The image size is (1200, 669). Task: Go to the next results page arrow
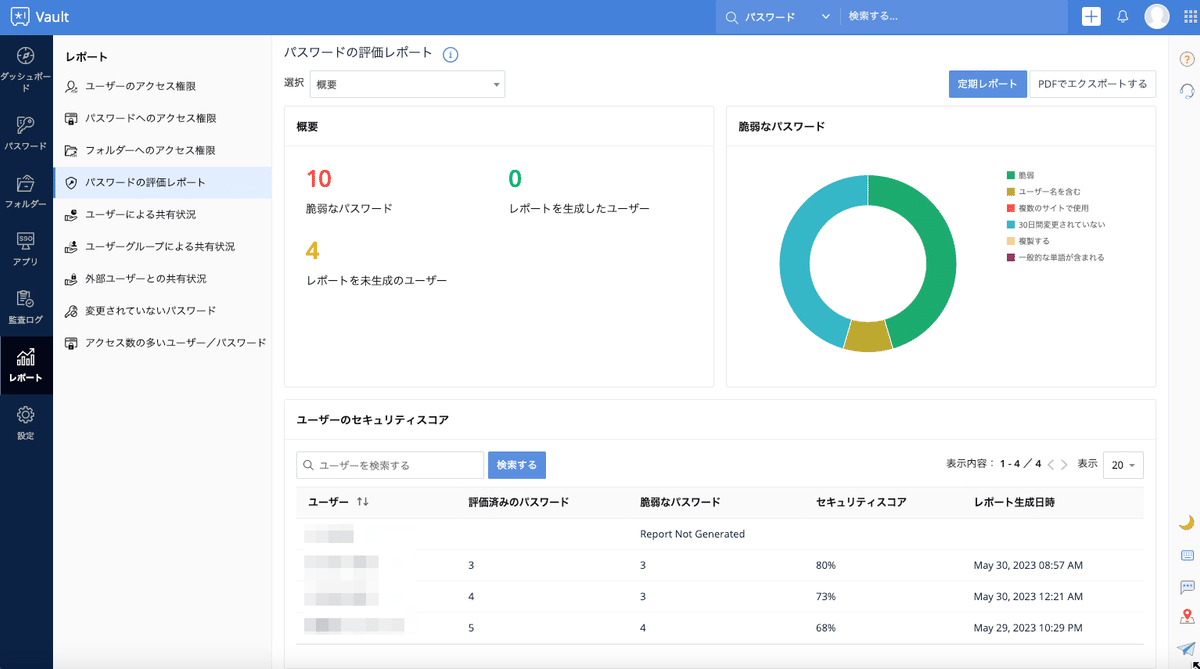point(1065,465)
